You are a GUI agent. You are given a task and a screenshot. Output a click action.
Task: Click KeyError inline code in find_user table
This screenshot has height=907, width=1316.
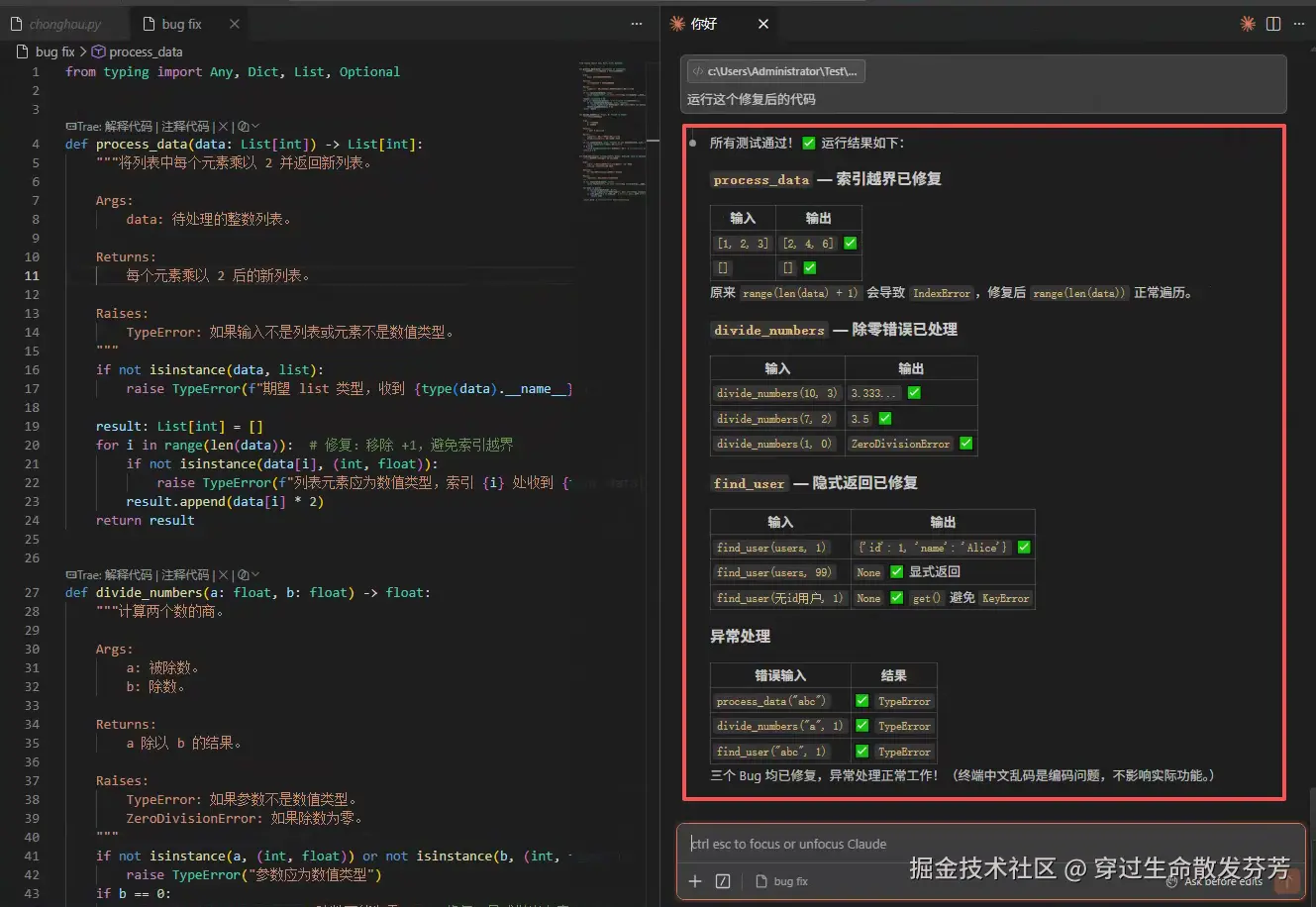click(1006, 598)
